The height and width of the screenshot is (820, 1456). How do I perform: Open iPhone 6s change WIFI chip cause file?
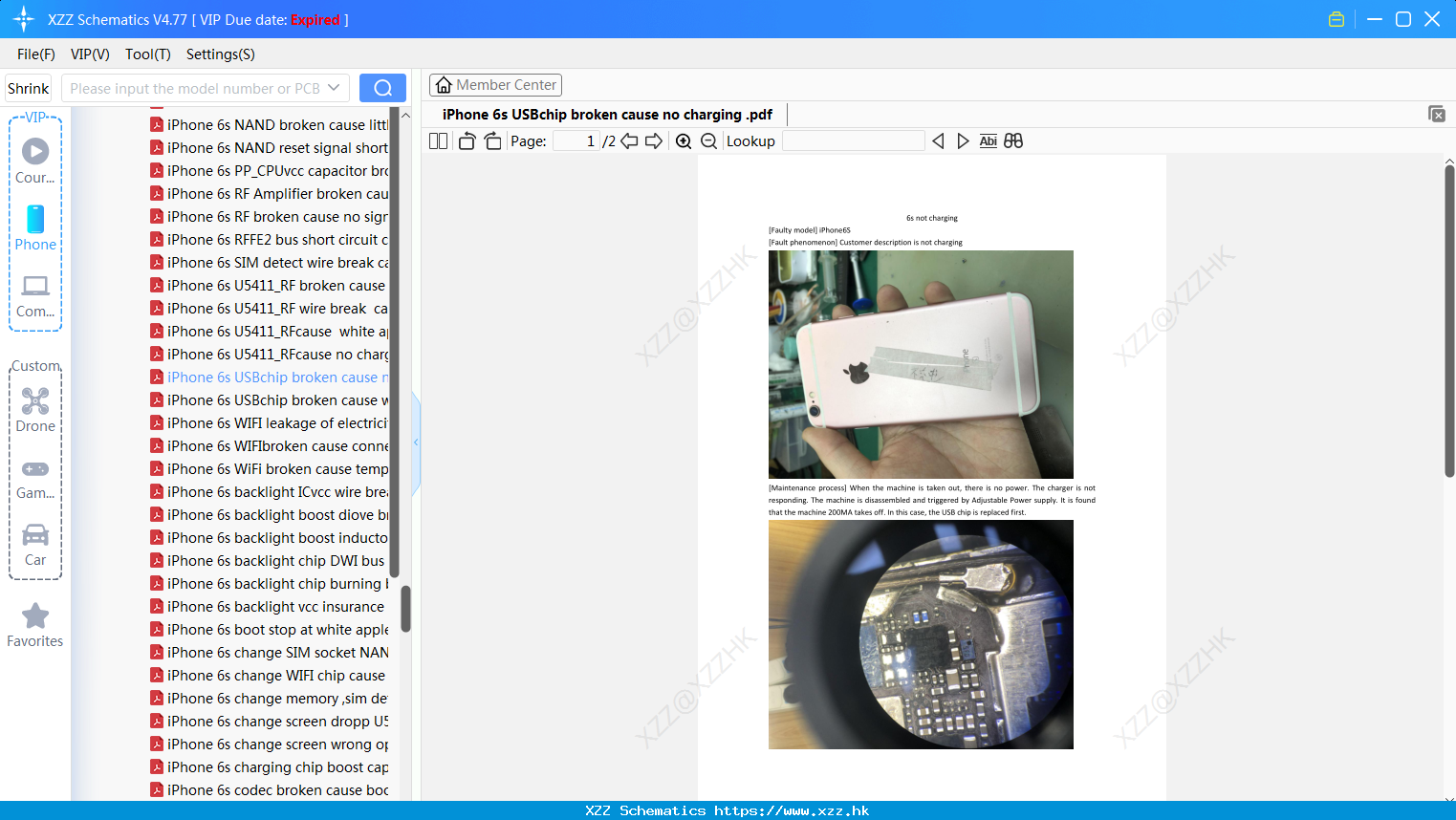tap(268, 676)
